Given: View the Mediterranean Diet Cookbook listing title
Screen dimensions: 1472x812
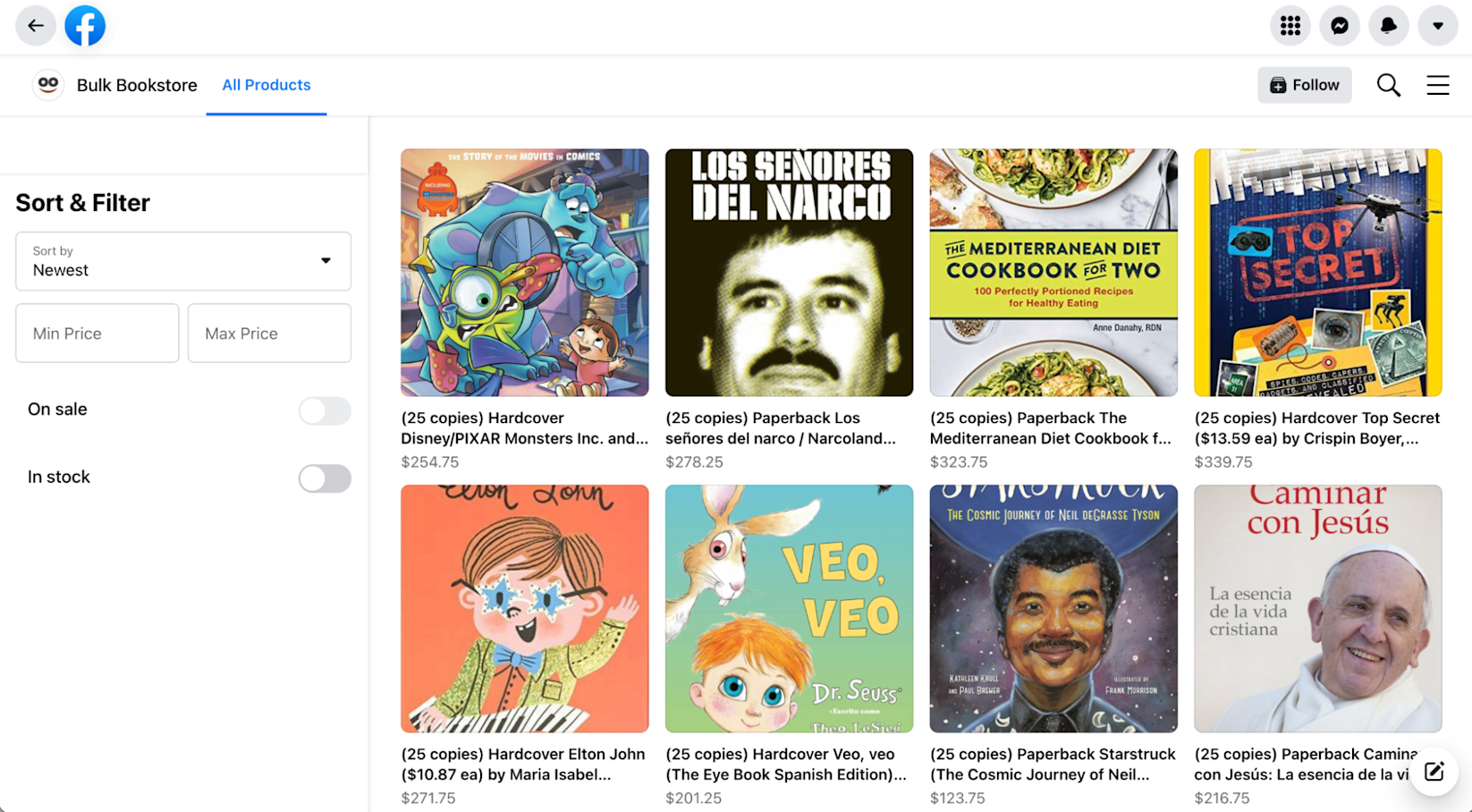Looking at the screenshot, I should click(1051, 428).
